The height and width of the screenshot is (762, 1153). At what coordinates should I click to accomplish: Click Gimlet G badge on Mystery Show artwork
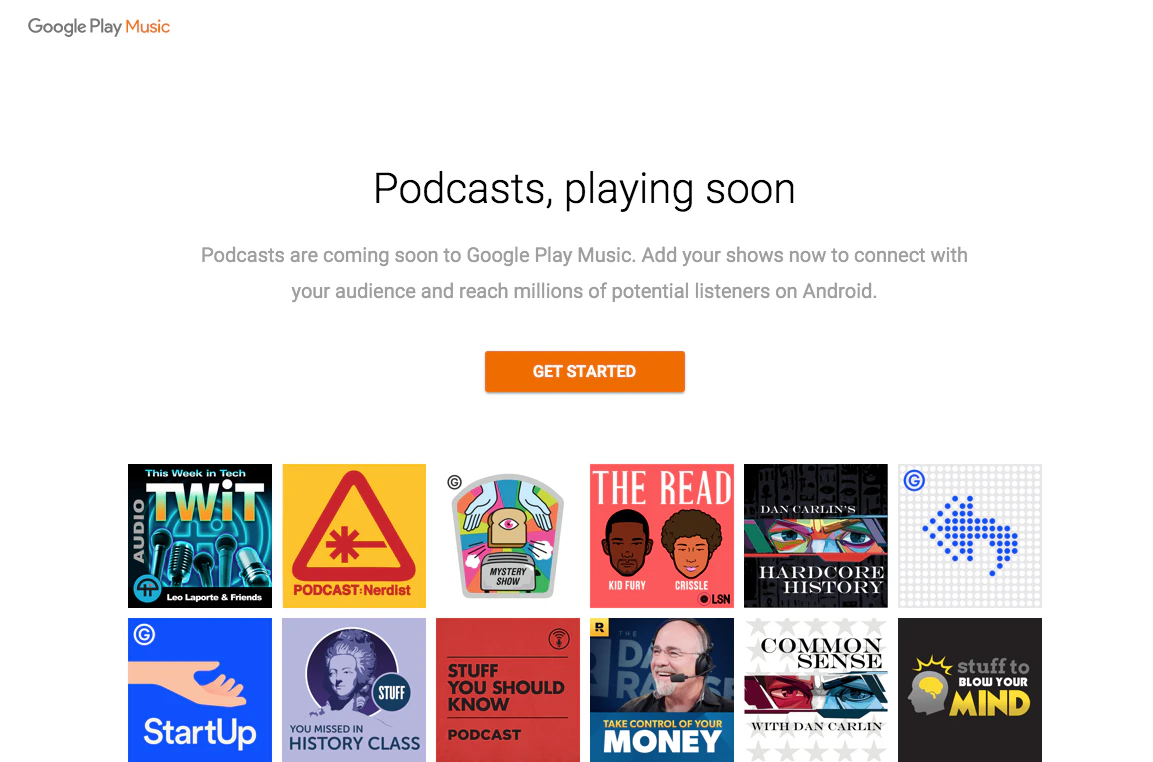[454, 483]
